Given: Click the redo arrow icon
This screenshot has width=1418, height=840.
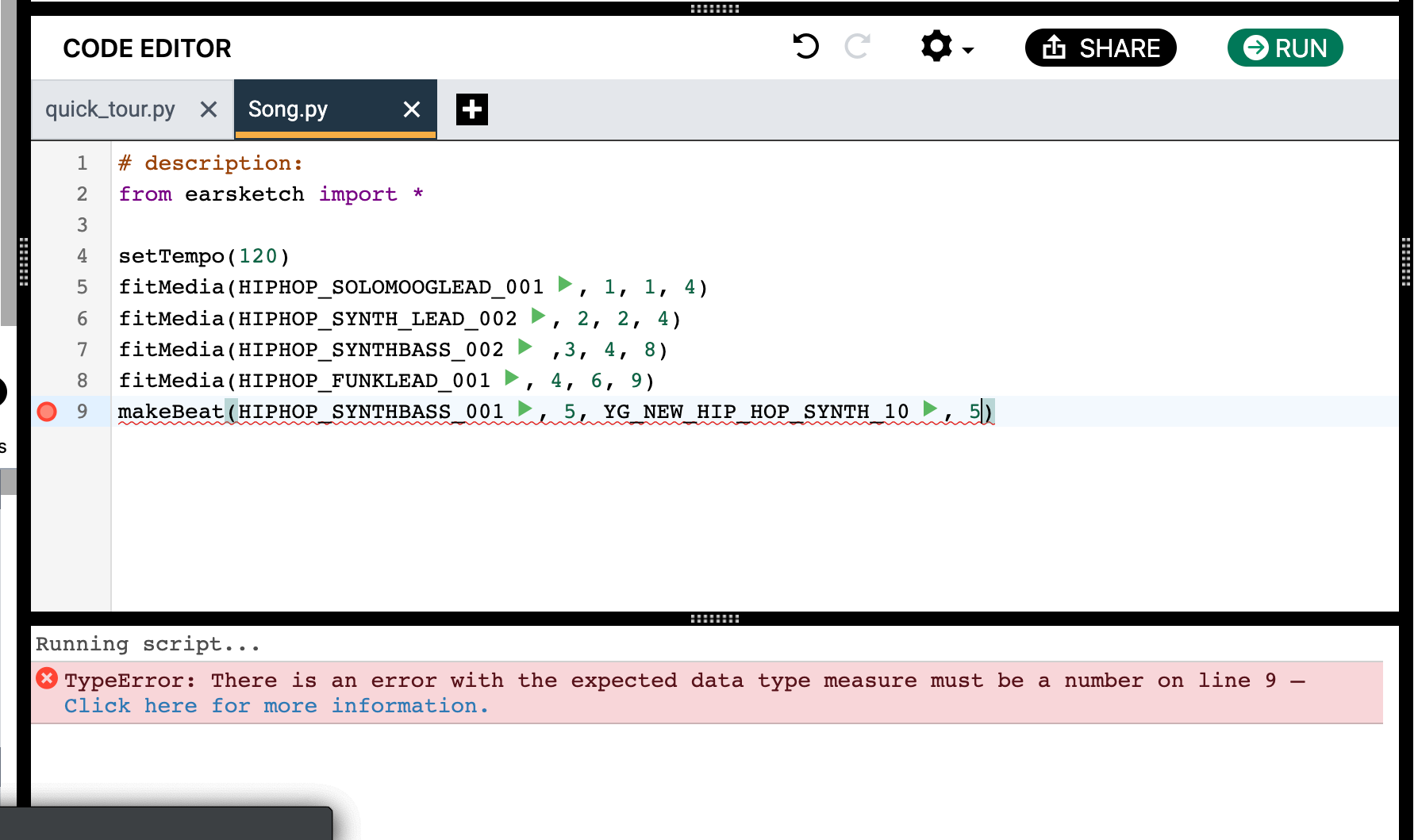Looking at the screenshot, I should tap(858, 47).
